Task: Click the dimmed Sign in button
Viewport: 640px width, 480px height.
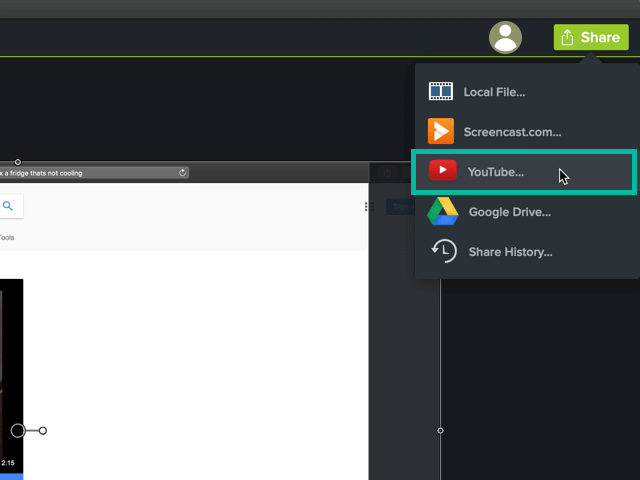Action: 400,207
